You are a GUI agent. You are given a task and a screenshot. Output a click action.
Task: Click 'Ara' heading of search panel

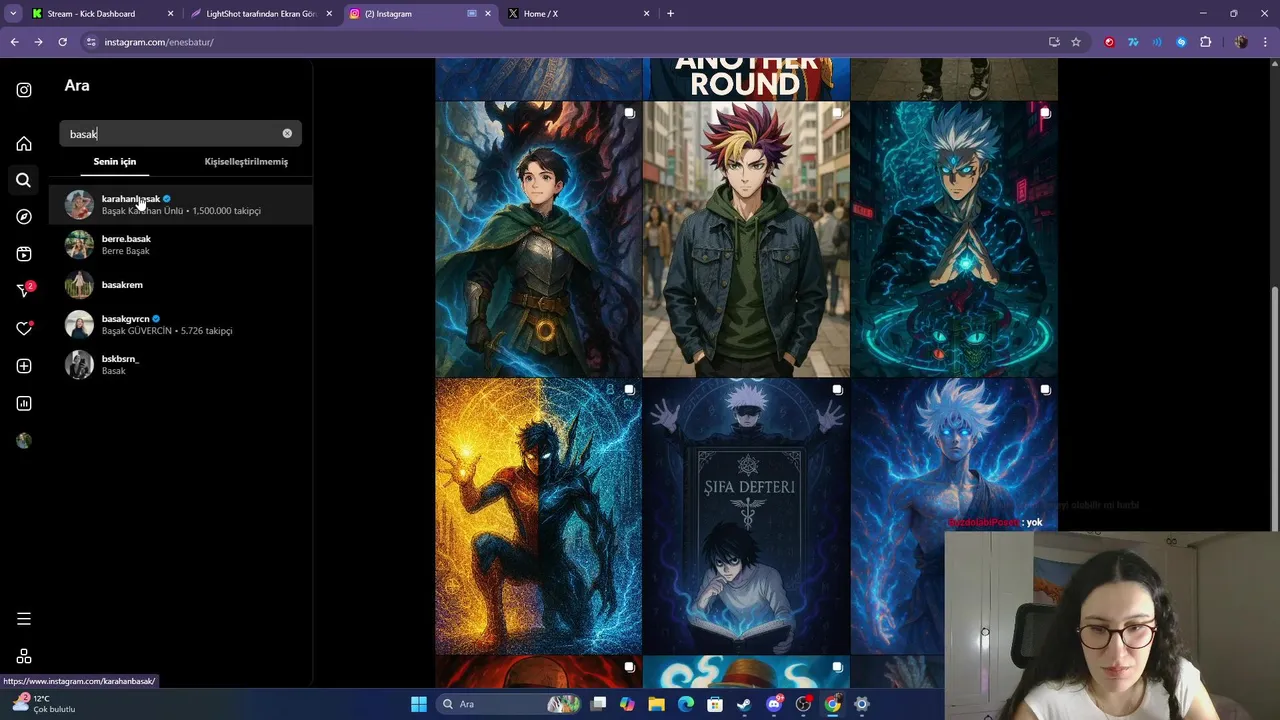tap(77, 86)
